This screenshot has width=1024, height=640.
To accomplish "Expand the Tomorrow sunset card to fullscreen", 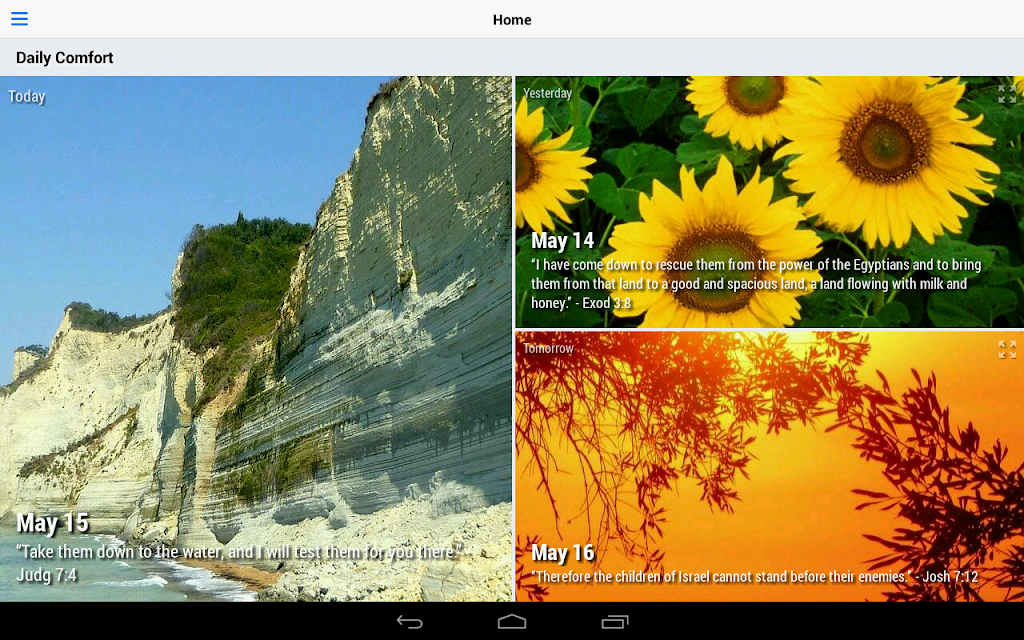I will coord(1006,349).
